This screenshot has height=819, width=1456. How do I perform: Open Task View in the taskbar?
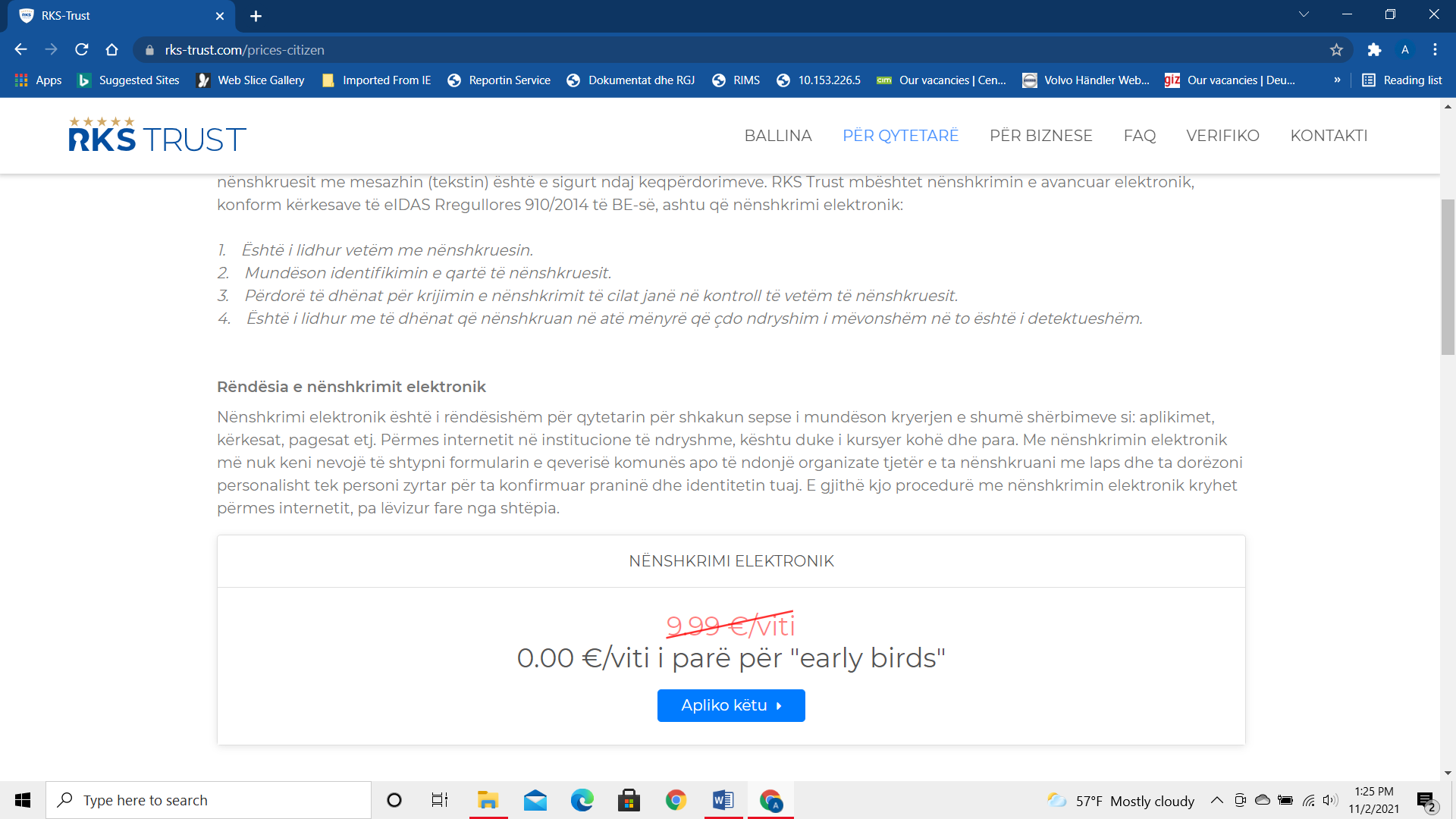tap(440, 800)
